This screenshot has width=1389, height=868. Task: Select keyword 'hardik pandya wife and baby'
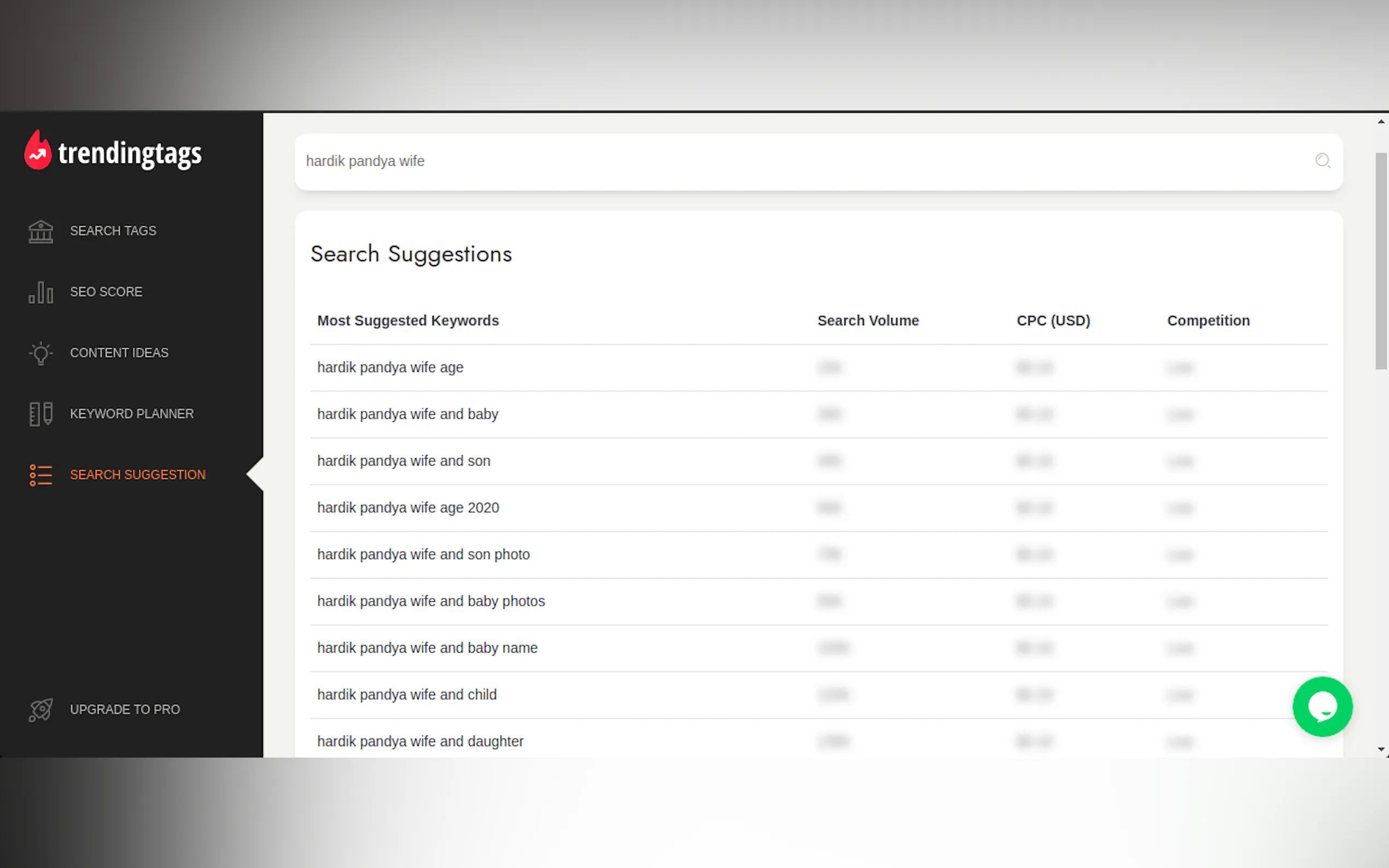pyautogui.click(x=408, y=414)
